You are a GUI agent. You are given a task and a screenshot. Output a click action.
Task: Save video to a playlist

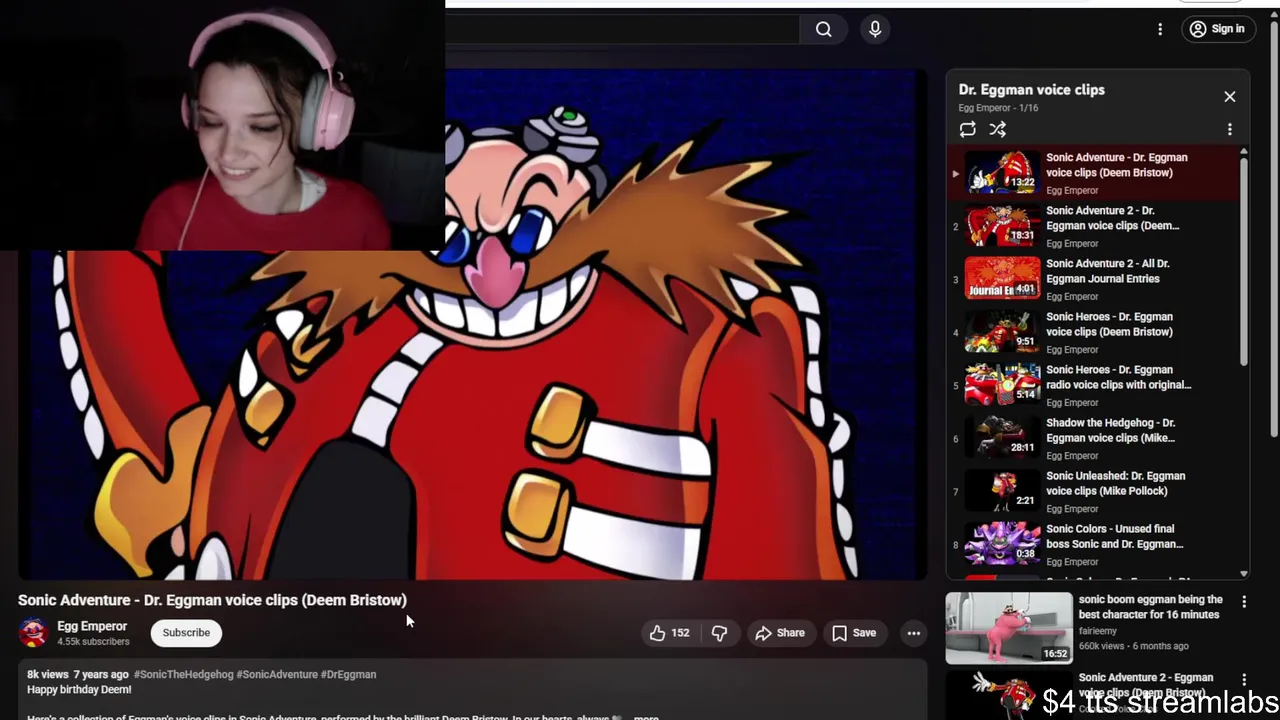click(x=854, y=633)
